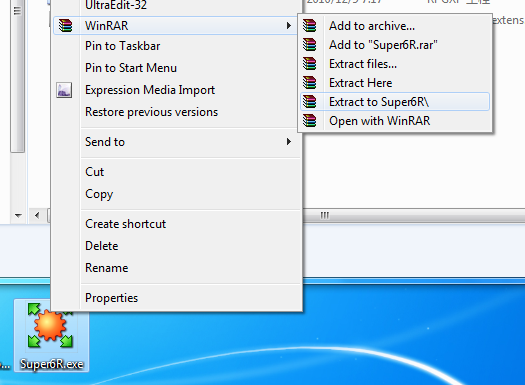Image resolution: width=525 pixels, height=385 pixels.
Task: Click the icon beside Open with WinRAR
Action: click(x=310, y=121)
